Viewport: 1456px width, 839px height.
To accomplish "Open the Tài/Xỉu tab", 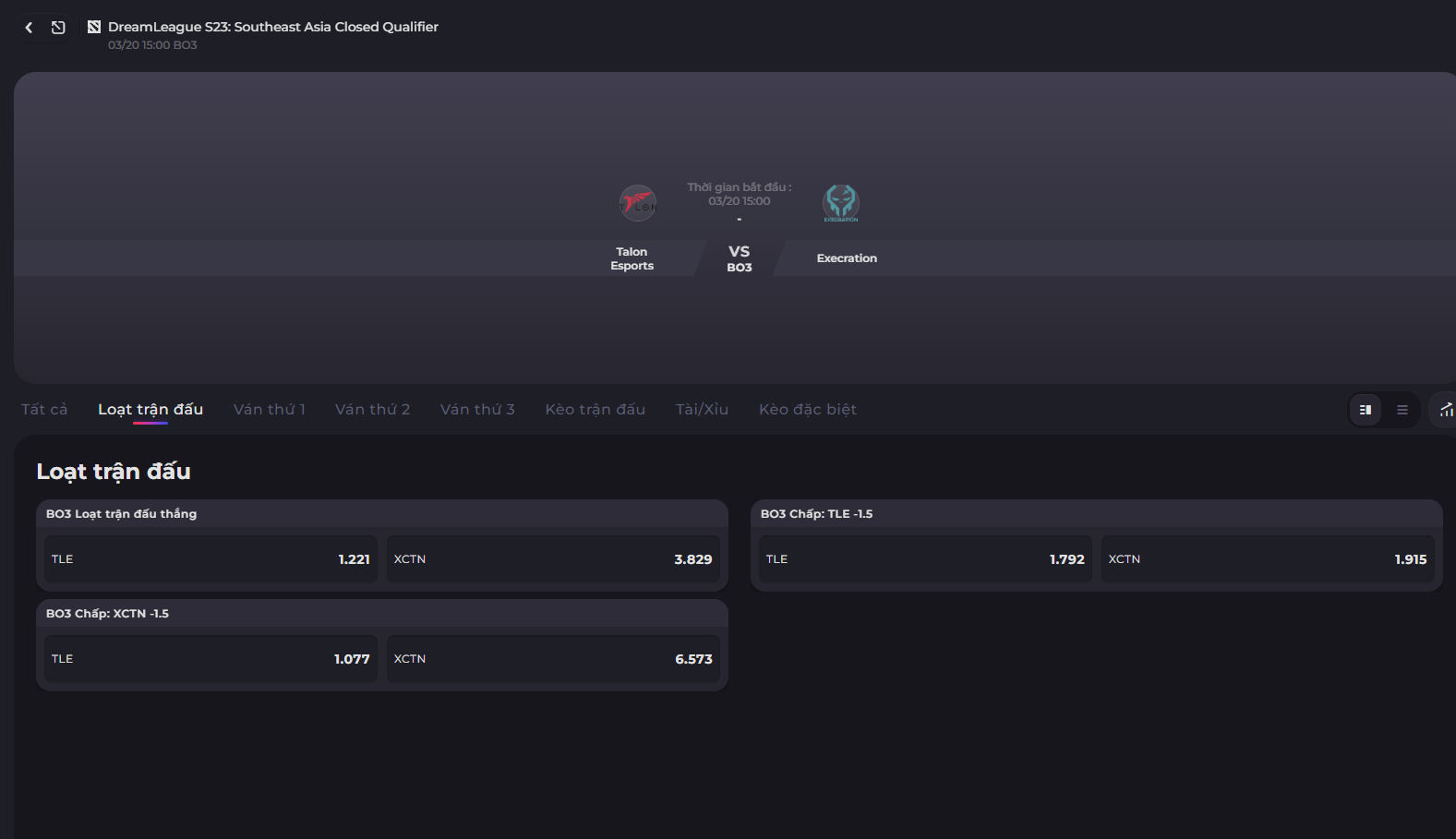I will 703,409.
